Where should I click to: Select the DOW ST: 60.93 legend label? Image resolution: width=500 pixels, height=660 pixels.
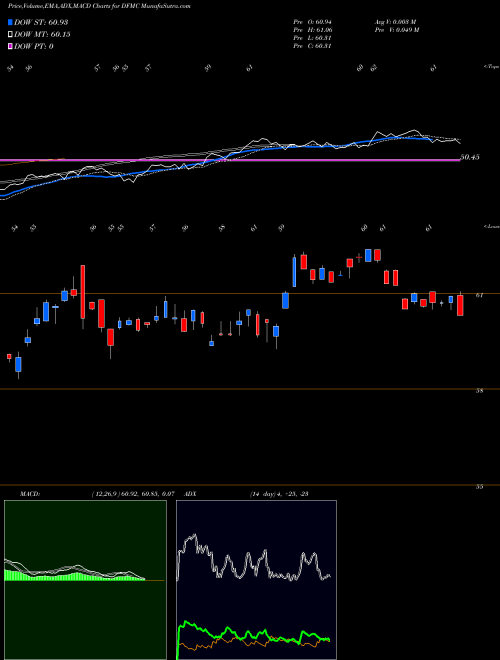coord(41,22)
